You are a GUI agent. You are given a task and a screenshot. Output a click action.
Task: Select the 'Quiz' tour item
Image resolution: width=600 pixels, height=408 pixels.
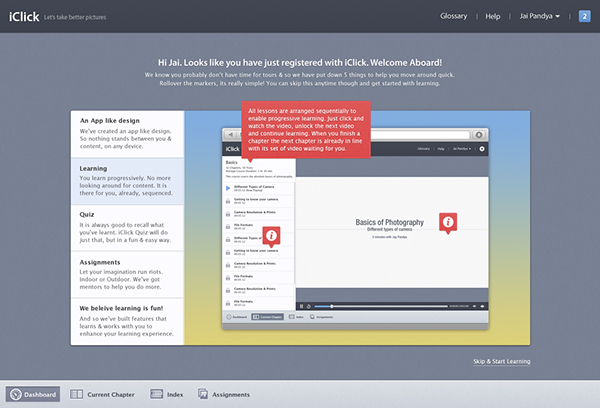click(x=127, y=228)
